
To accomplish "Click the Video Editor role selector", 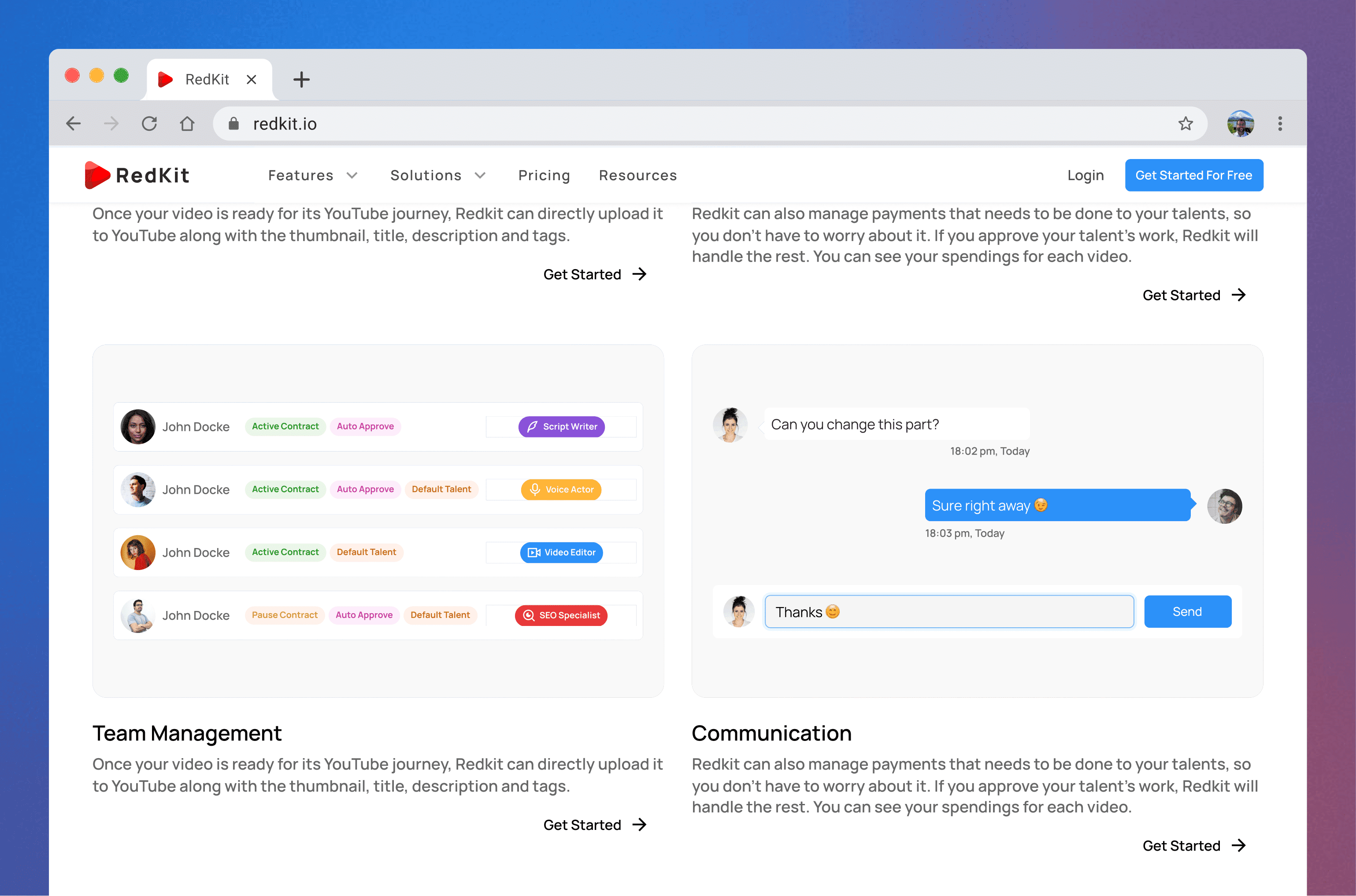I will pos(561,552).
